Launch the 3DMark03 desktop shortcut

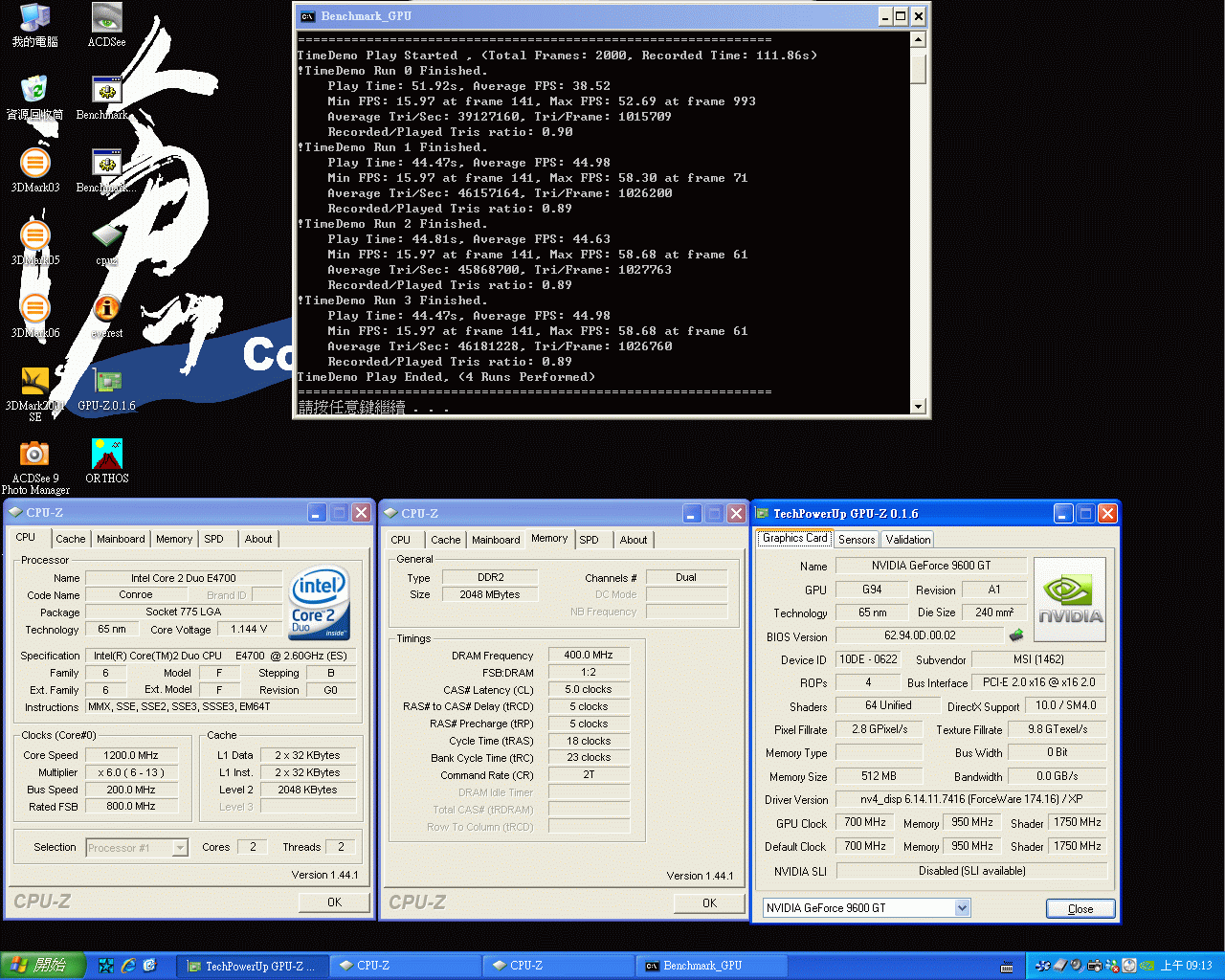tap(34, 171)
